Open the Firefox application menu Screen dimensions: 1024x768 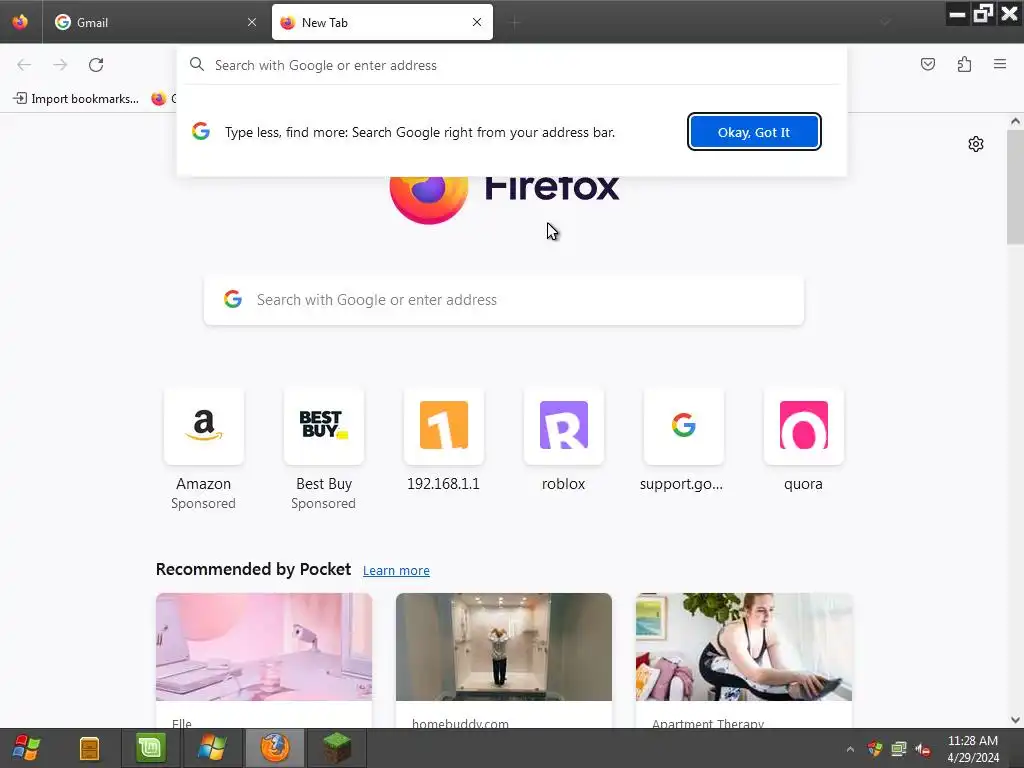tap(1000, 64)
